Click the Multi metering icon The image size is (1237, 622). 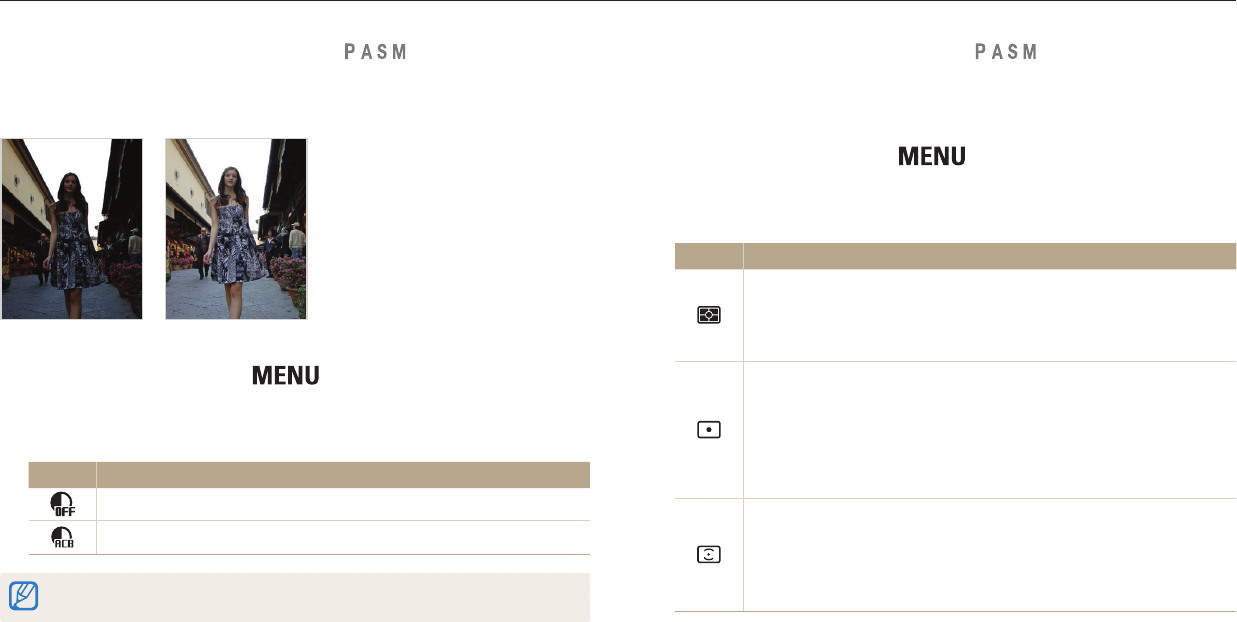click(709, 315)
